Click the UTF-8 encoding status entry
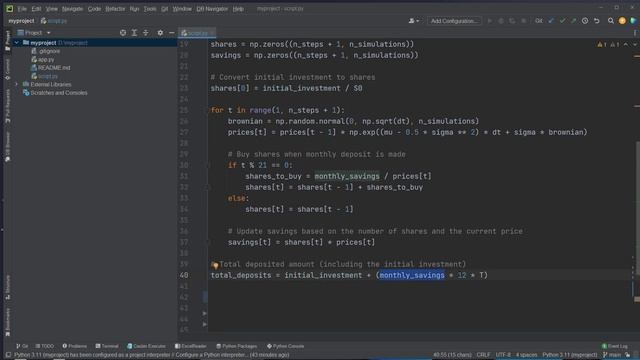Image resolution: width=640 pixels, height=360 pixels. click(x=503, y=355)
